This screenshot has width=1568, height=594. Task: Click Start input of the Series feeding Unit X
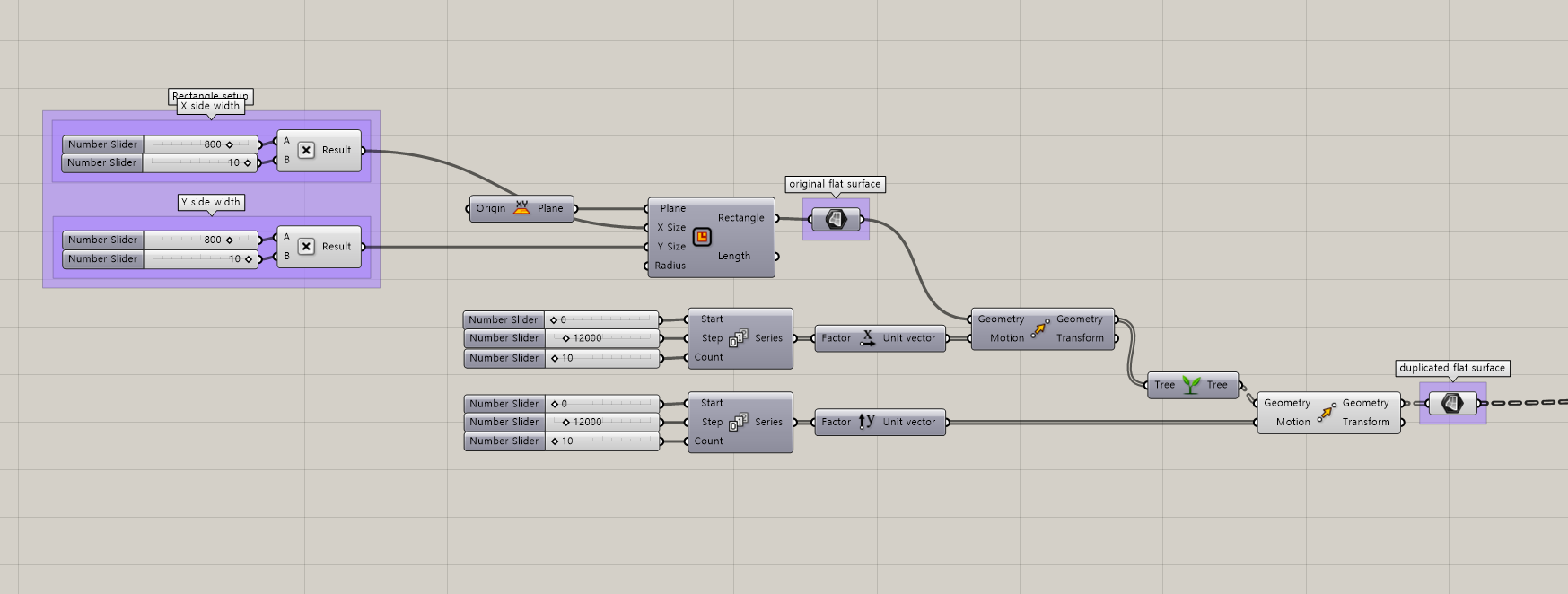712,319
